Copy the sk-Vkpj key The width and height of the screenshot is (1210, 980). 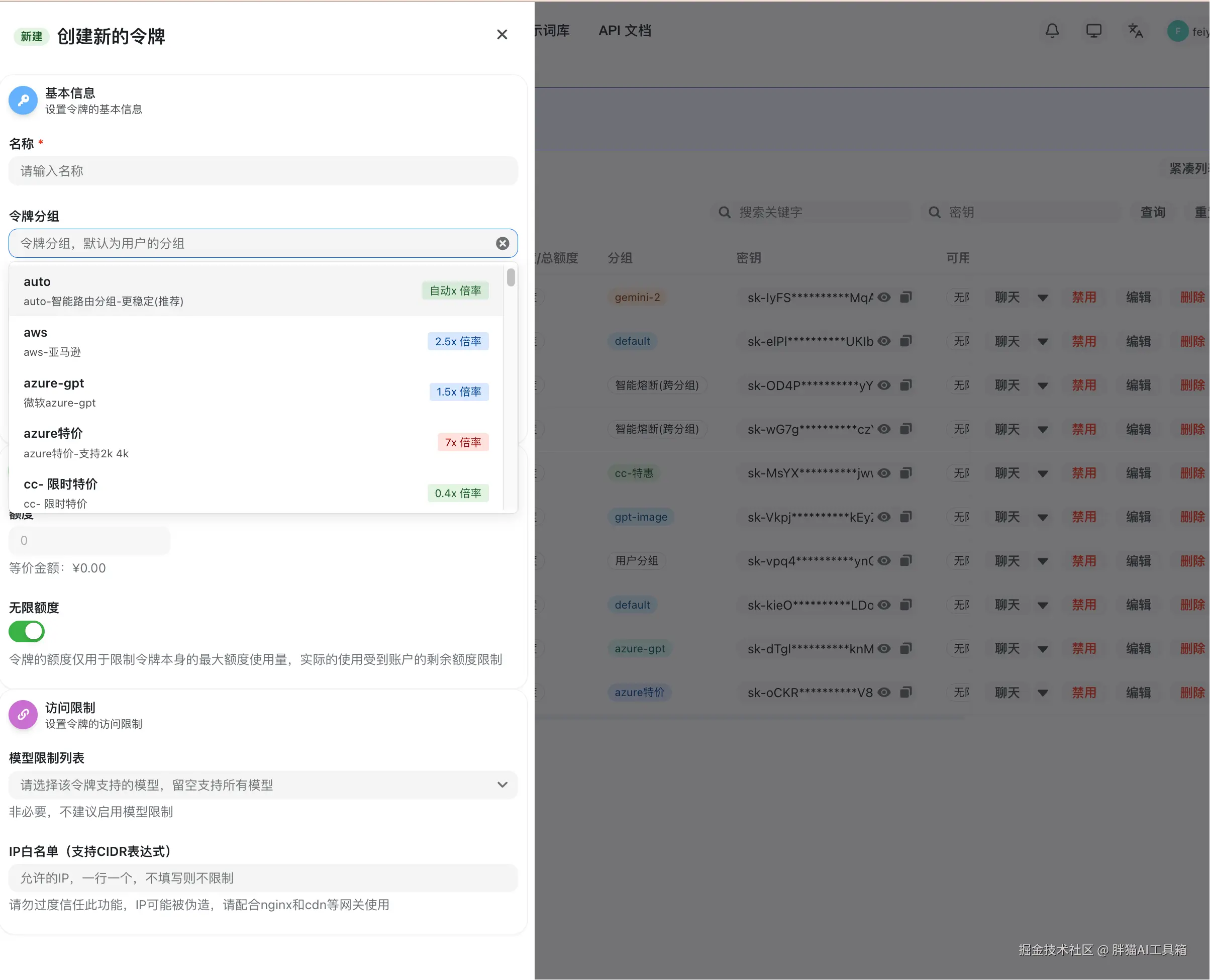906,517
